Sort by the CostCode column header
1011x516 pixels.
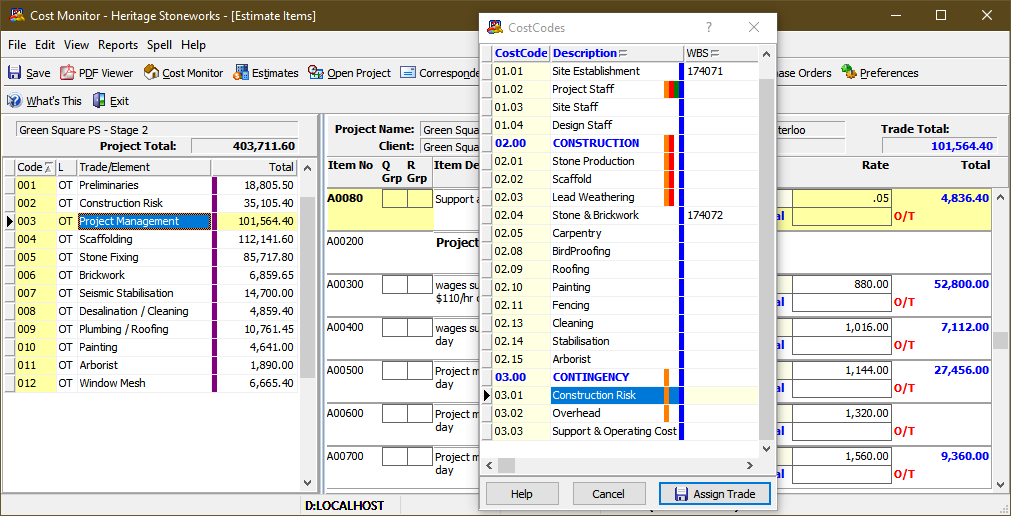521,53
